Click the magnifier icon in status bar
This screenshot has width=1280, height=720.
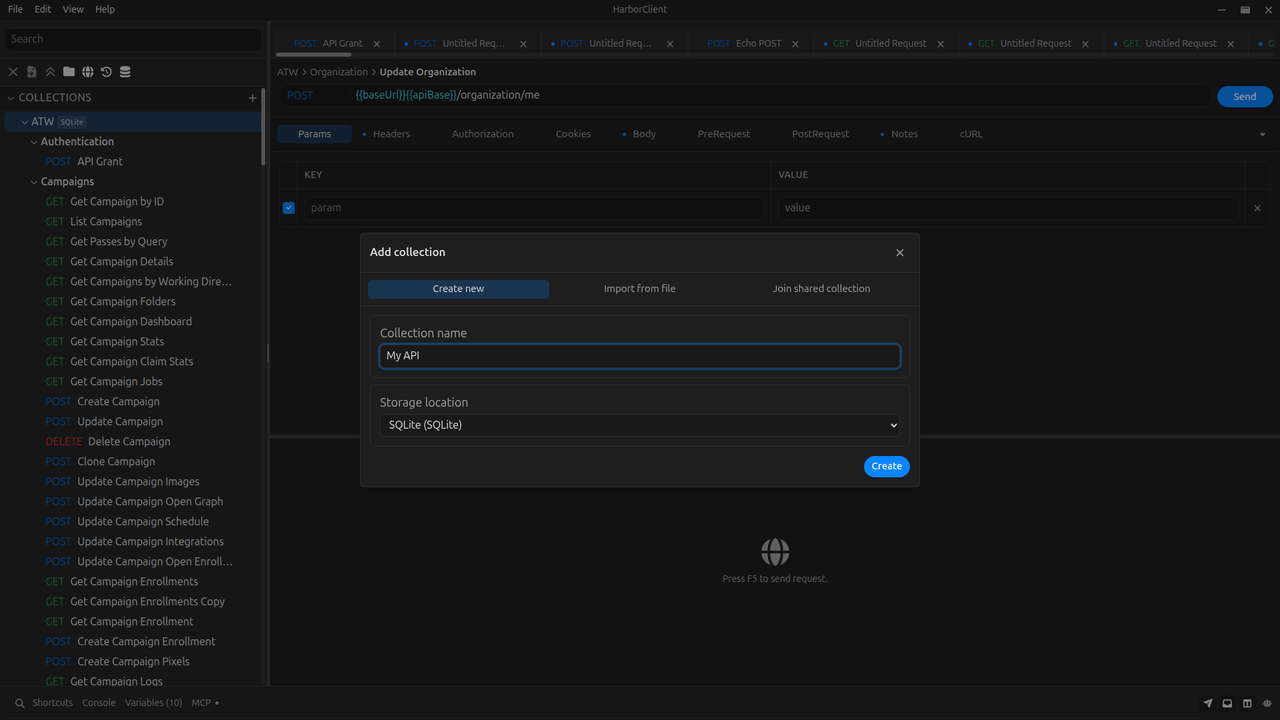(x=19, y=703)
